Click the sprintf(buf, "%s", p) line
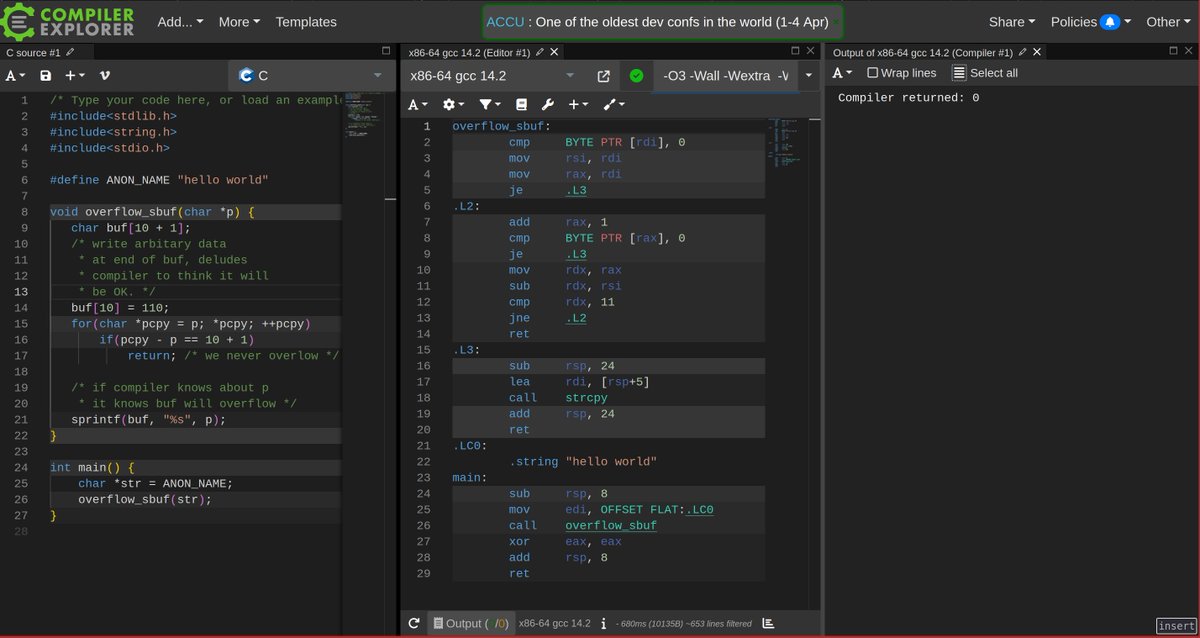The height and width of the screenshot is (638, 1200). 148,420
